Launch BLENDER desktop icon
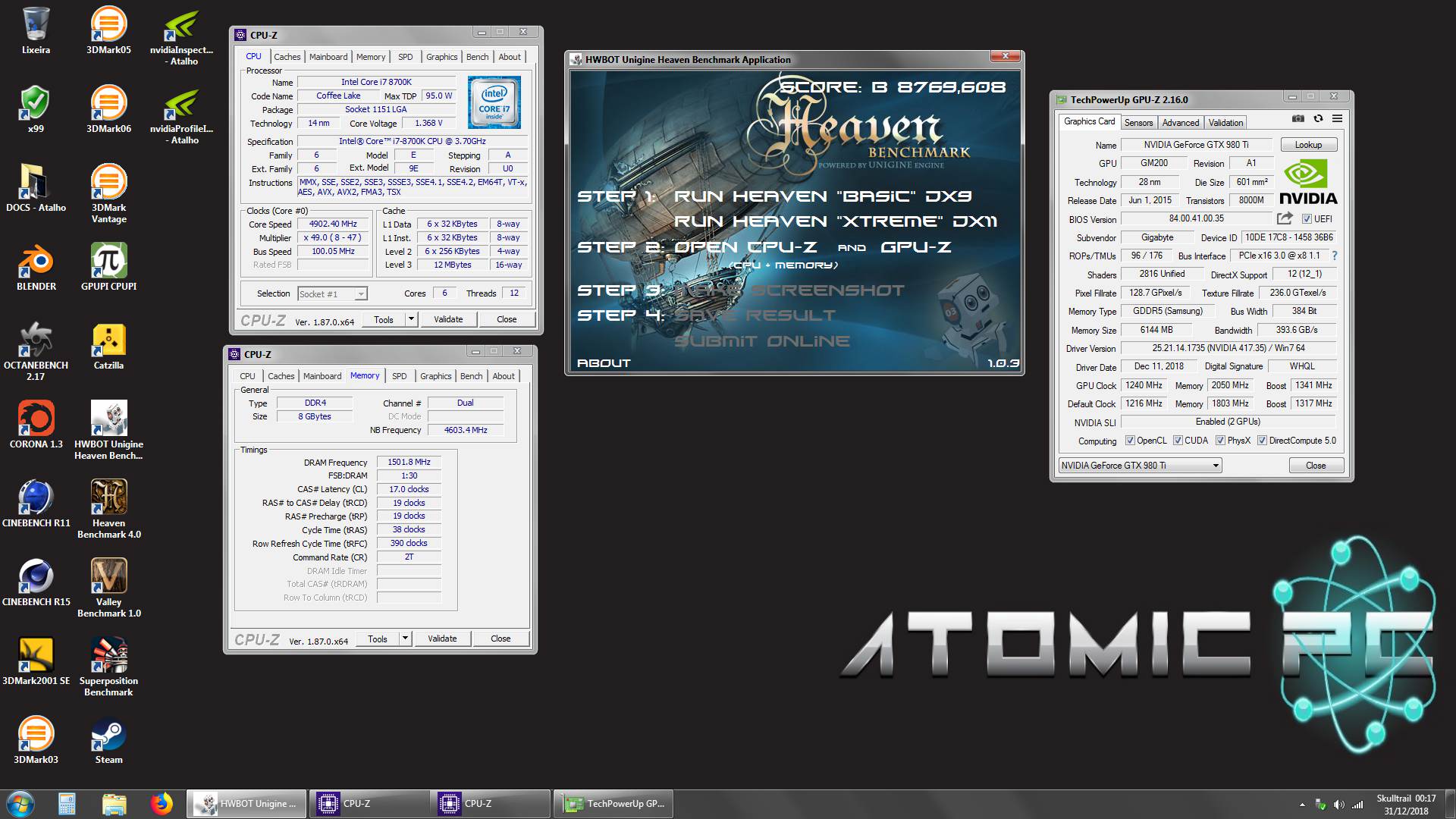 pyautogui.click(x=36, y=267)
